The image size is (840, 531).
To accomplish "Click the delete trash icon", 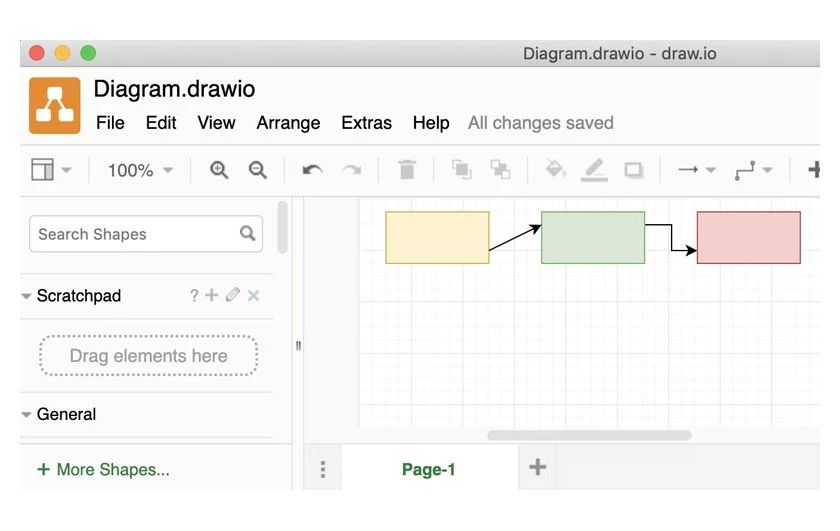I will (x=407, y=169).
